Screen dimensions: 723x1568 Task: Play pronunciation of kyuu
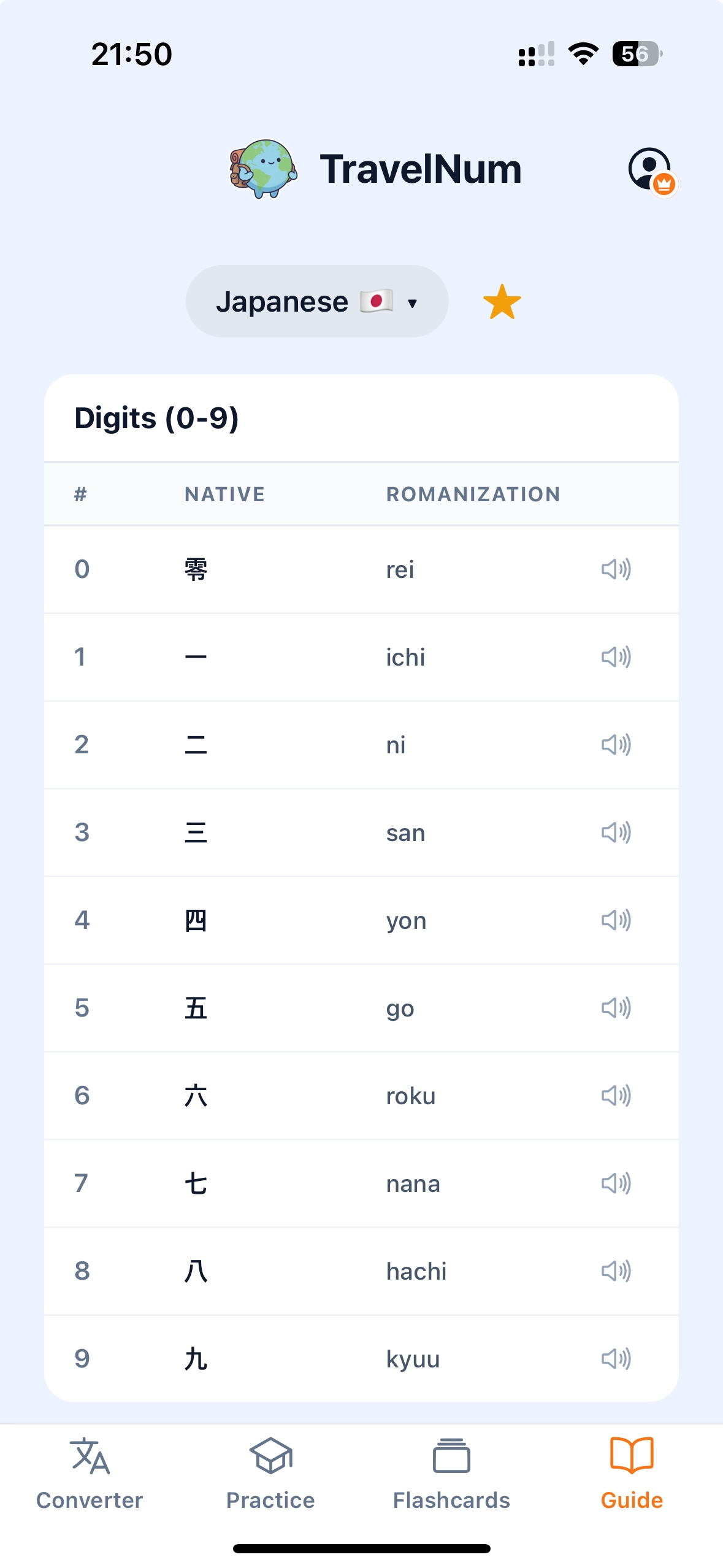(x=616, y=1359)
